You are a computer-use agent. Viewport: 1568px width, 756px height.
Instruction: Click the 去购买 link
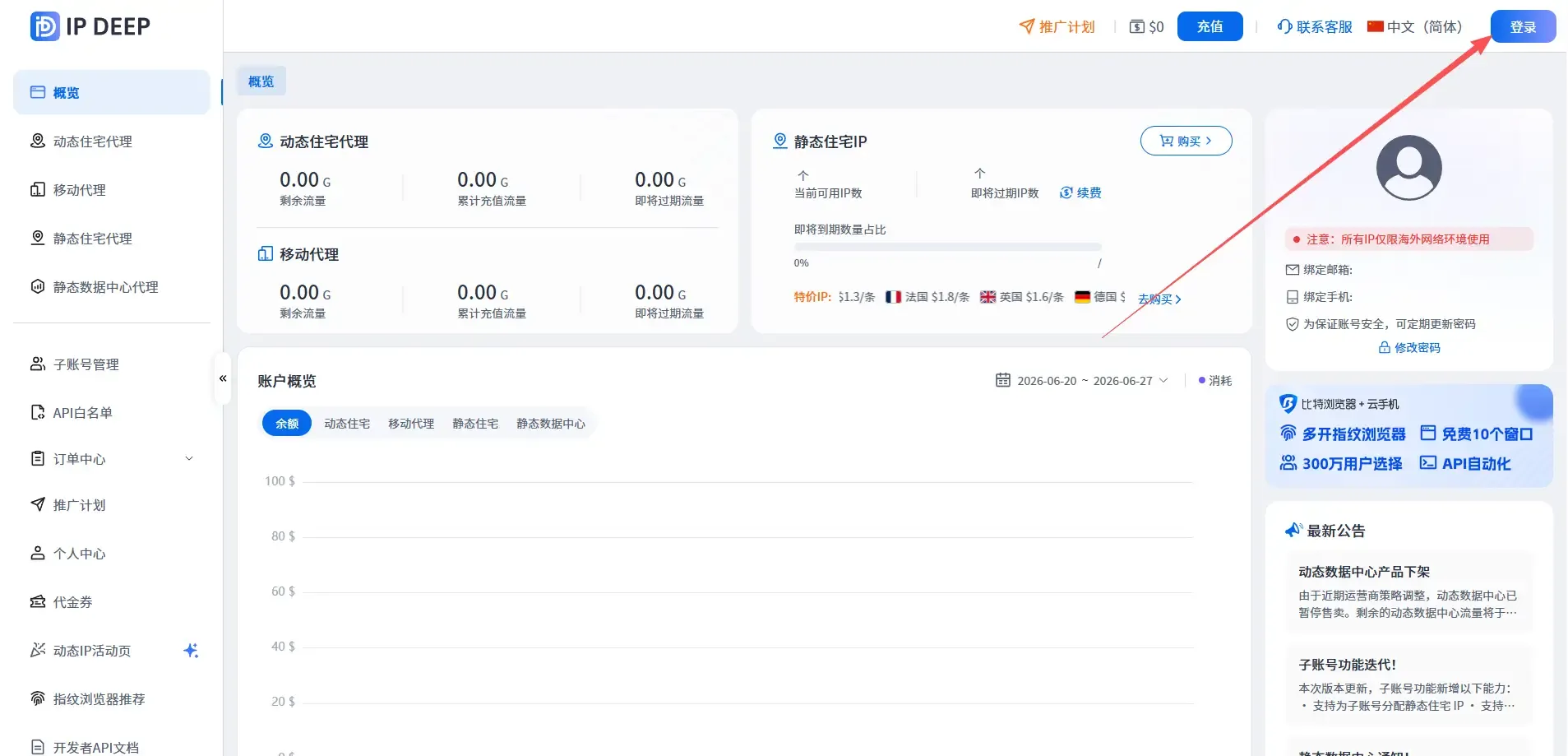point(1159,299)
